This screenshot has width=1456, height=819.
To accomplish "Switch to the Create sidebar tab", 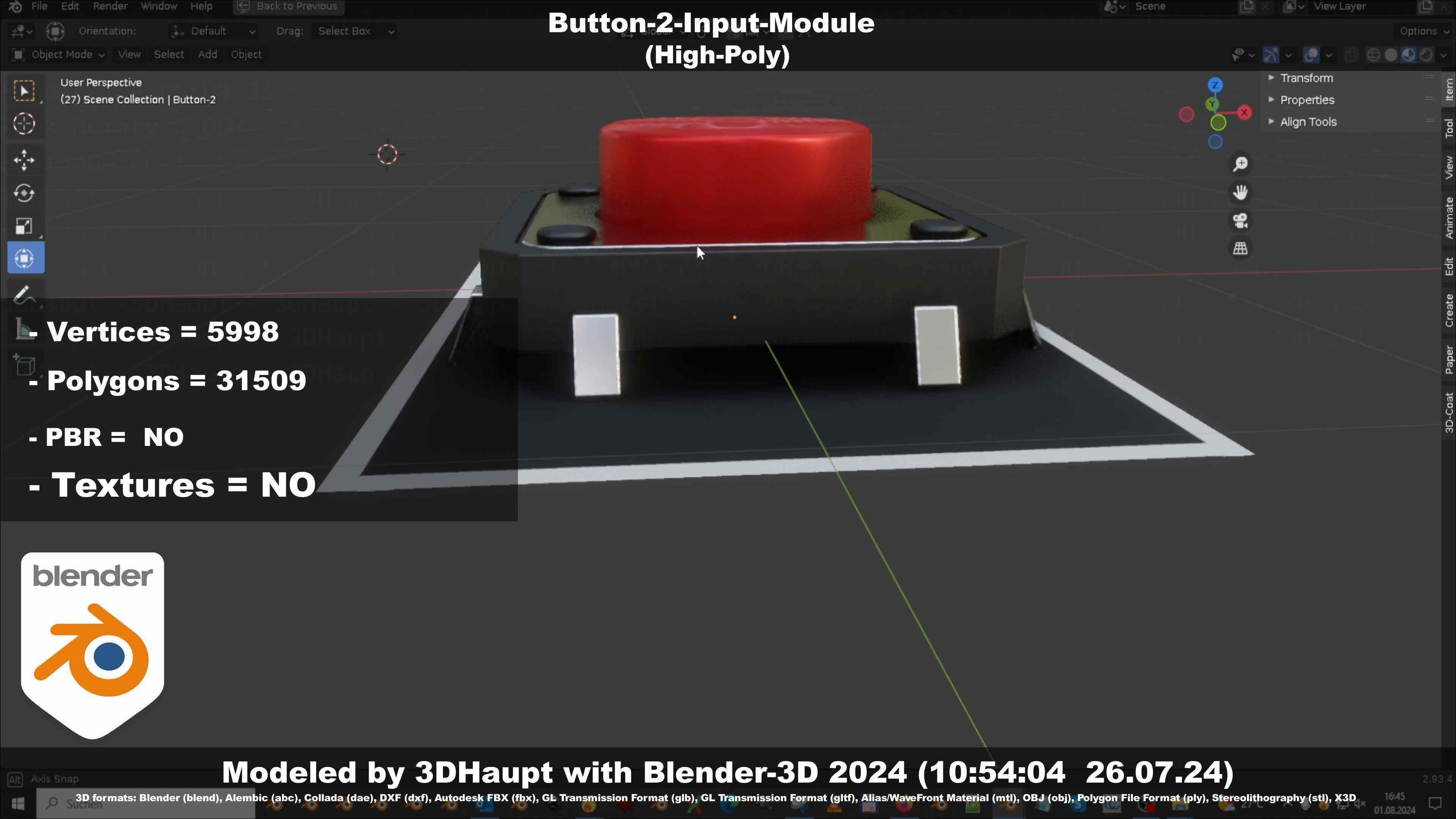I will [1449, 310].
